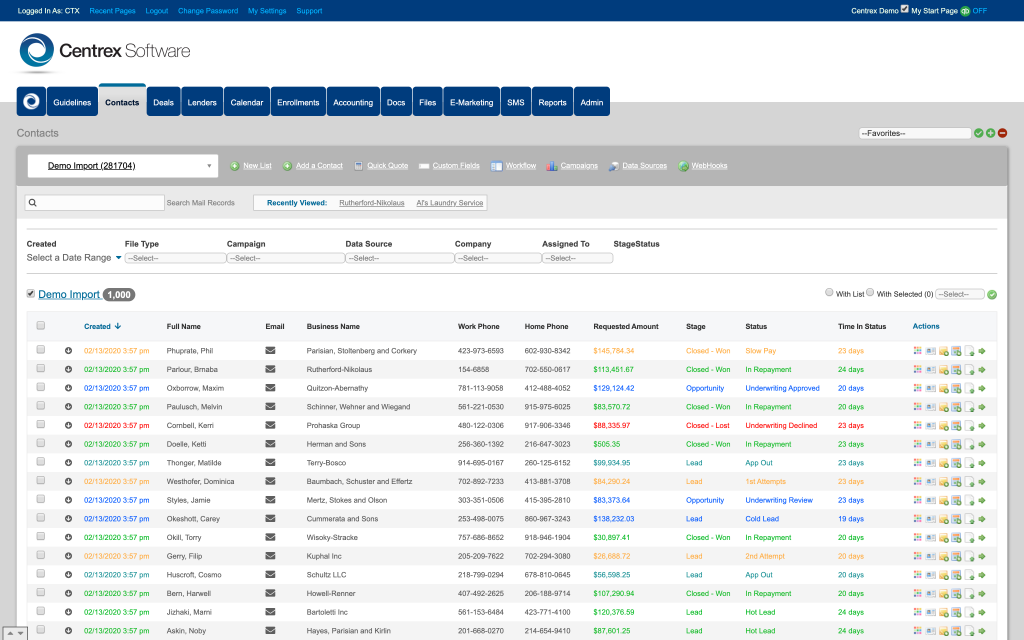This screenshot has height=640, width=1024.
Task: Click the green plus add favorite icon
Action: coord(991,133)
